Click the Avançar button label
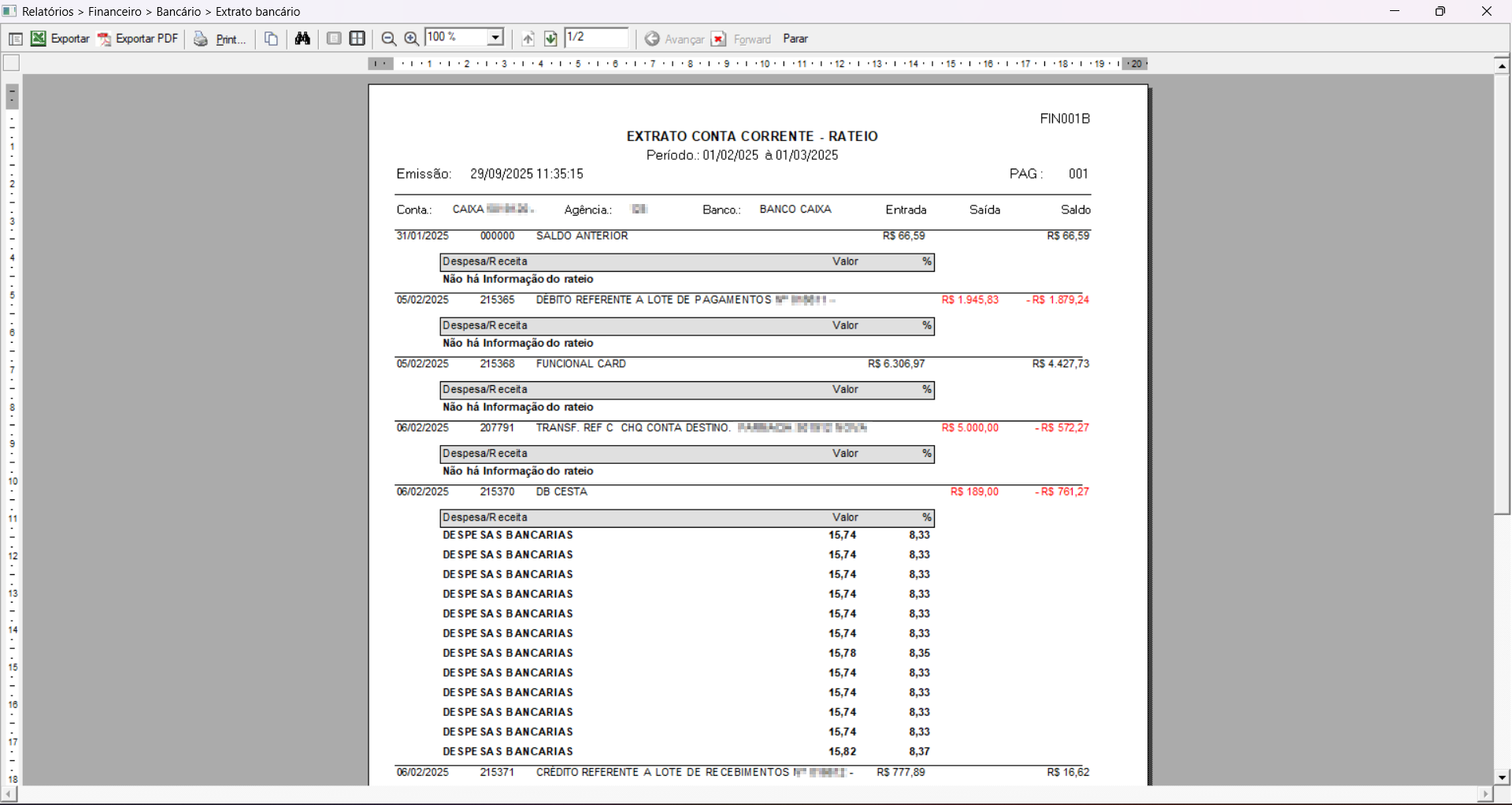 click(684, 39)
